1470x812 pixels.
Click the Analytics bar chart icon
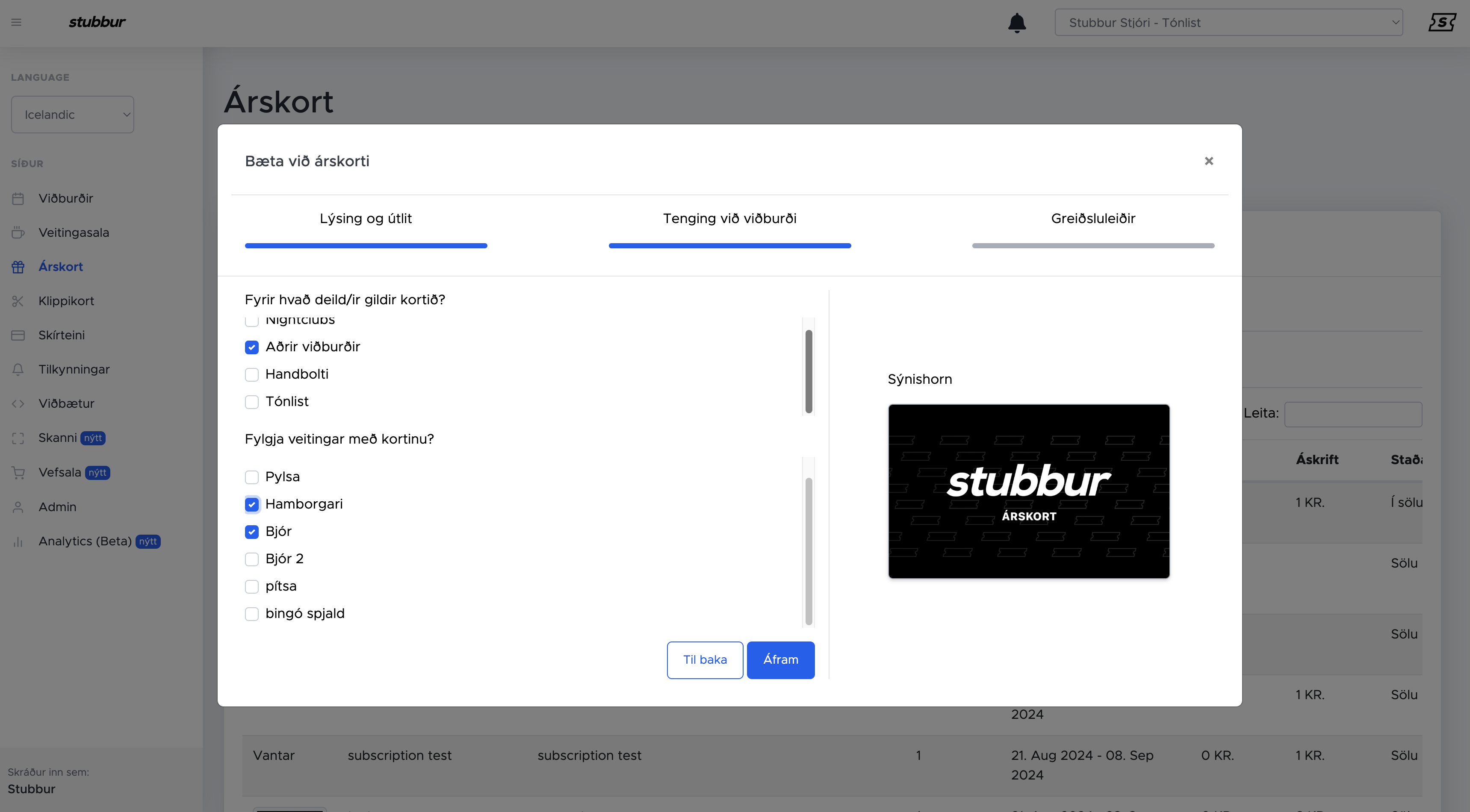[18, 542]
